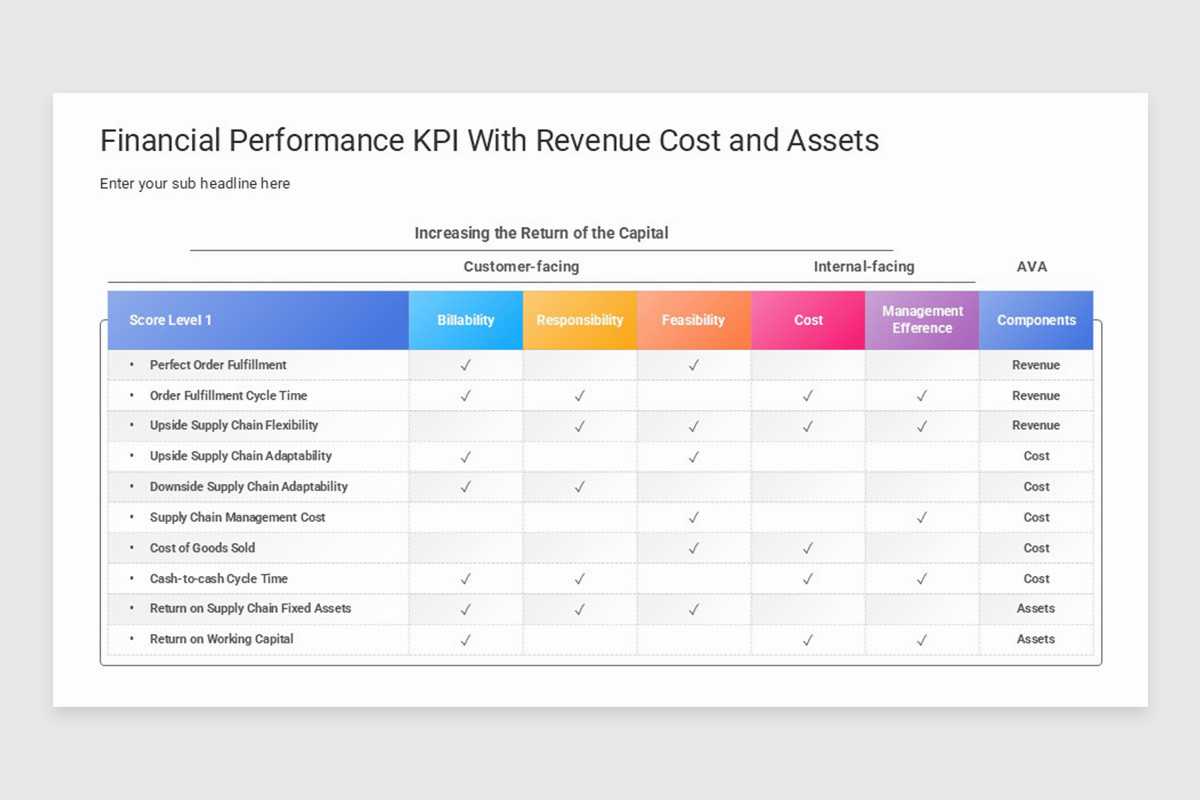The width and height of the screenshot is (1200, 800).
Task: Select the Cost column checkmark for Return on Working Capital
Action: point(808,639)
